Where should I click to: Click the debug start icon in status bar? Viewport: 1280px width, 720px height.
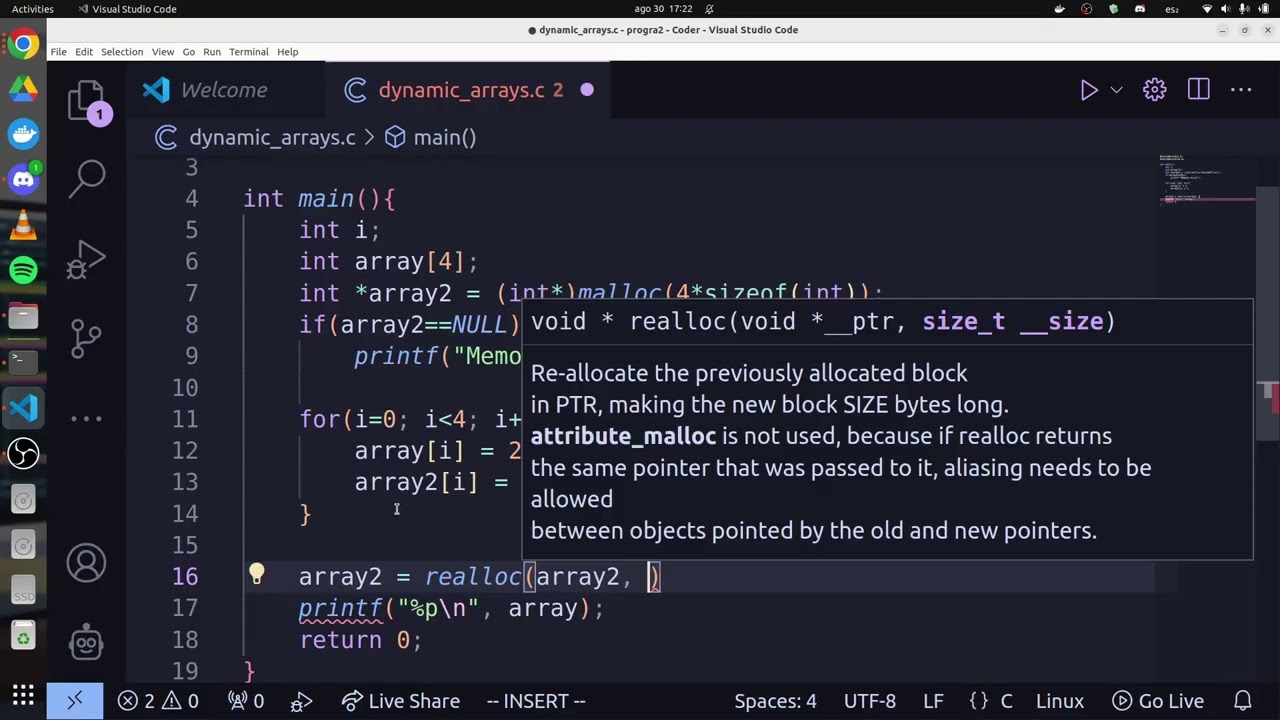click(301, 701)
